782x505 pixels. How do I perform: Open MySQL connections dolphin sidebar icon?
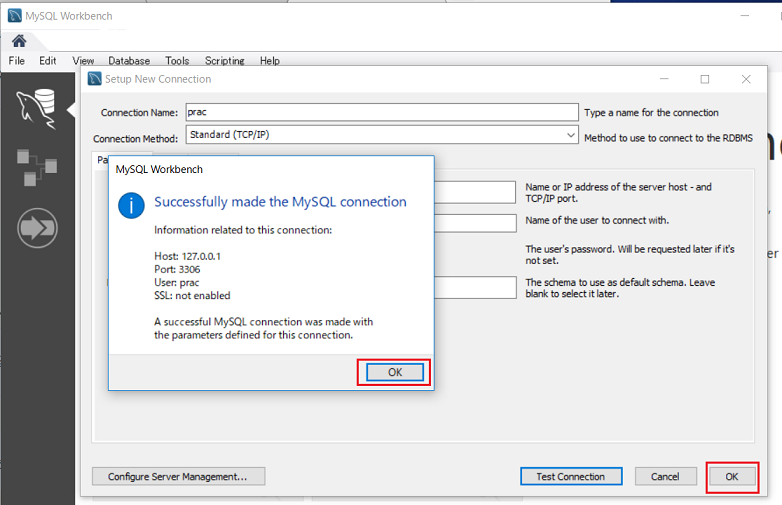(36, 109)
